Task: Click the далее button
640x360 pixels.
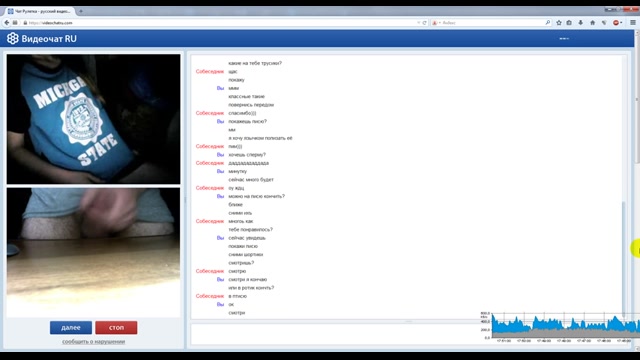Action: (71, 327)
